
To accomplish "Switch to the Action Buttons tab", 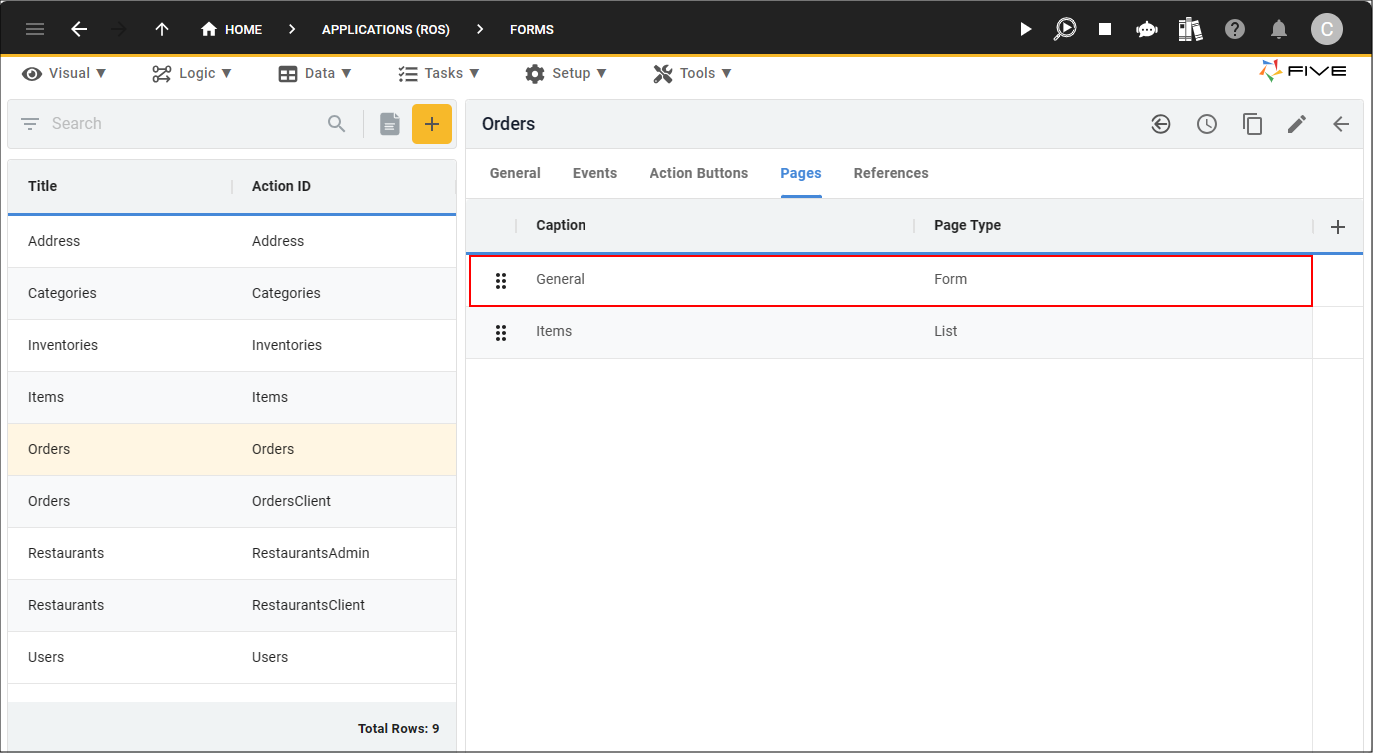I will tap(699, 173).
